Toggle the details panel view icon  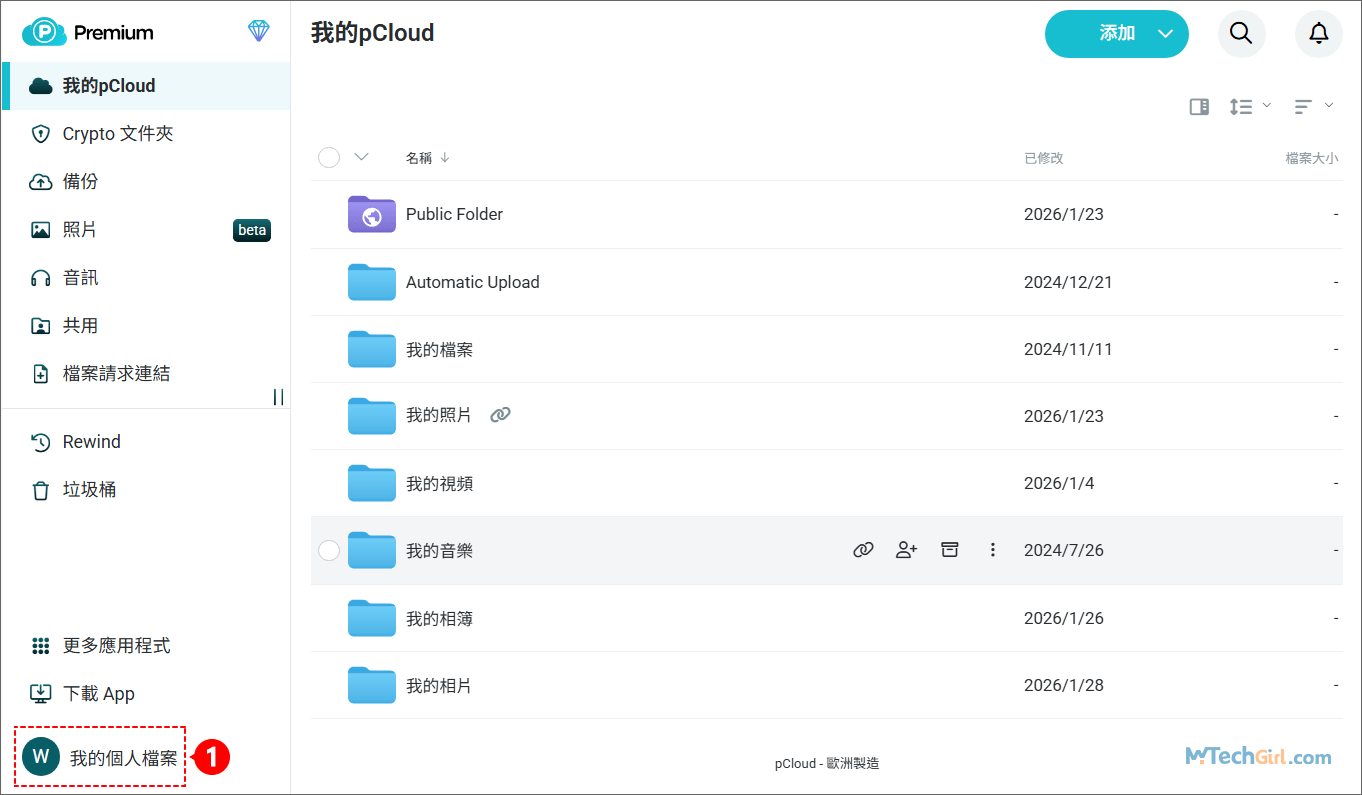pos(1199,106)
